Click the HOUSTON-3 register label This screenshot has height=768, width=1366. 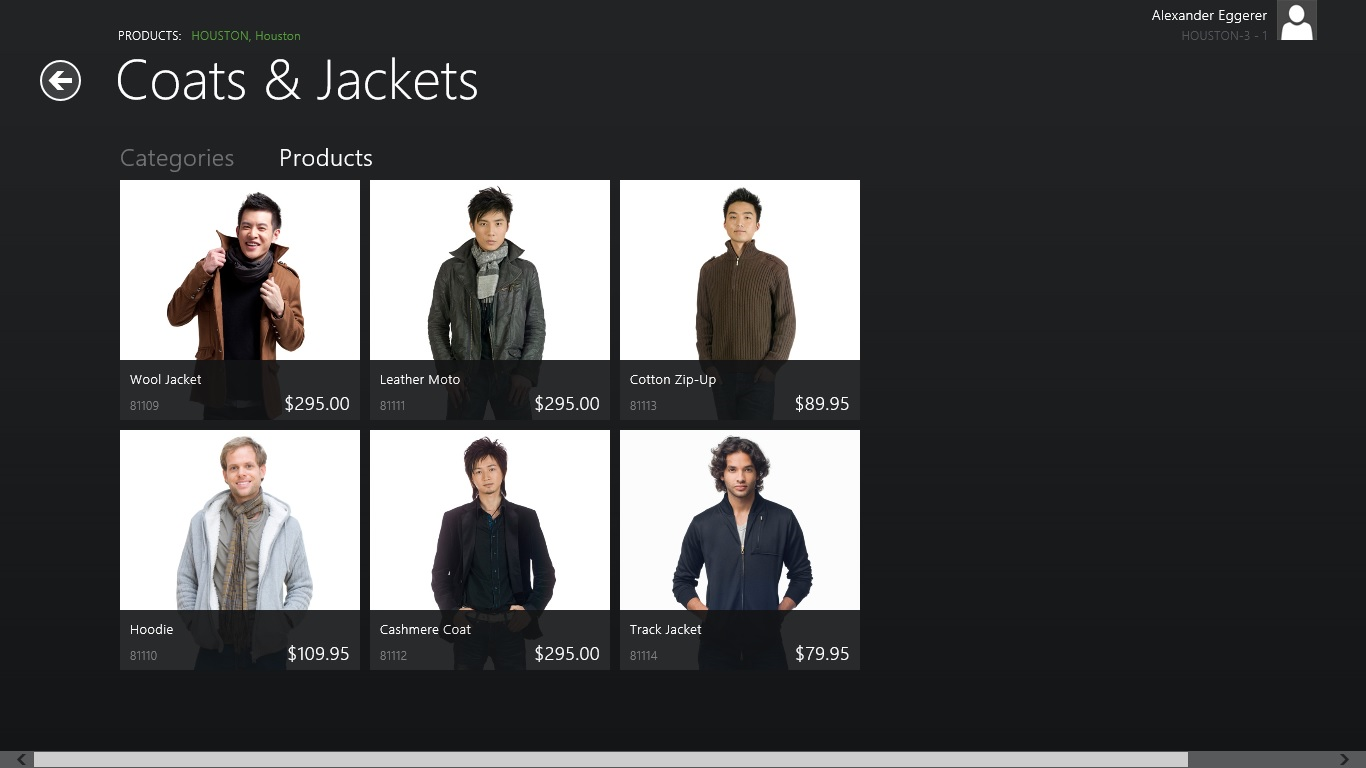click(1224, 36)
